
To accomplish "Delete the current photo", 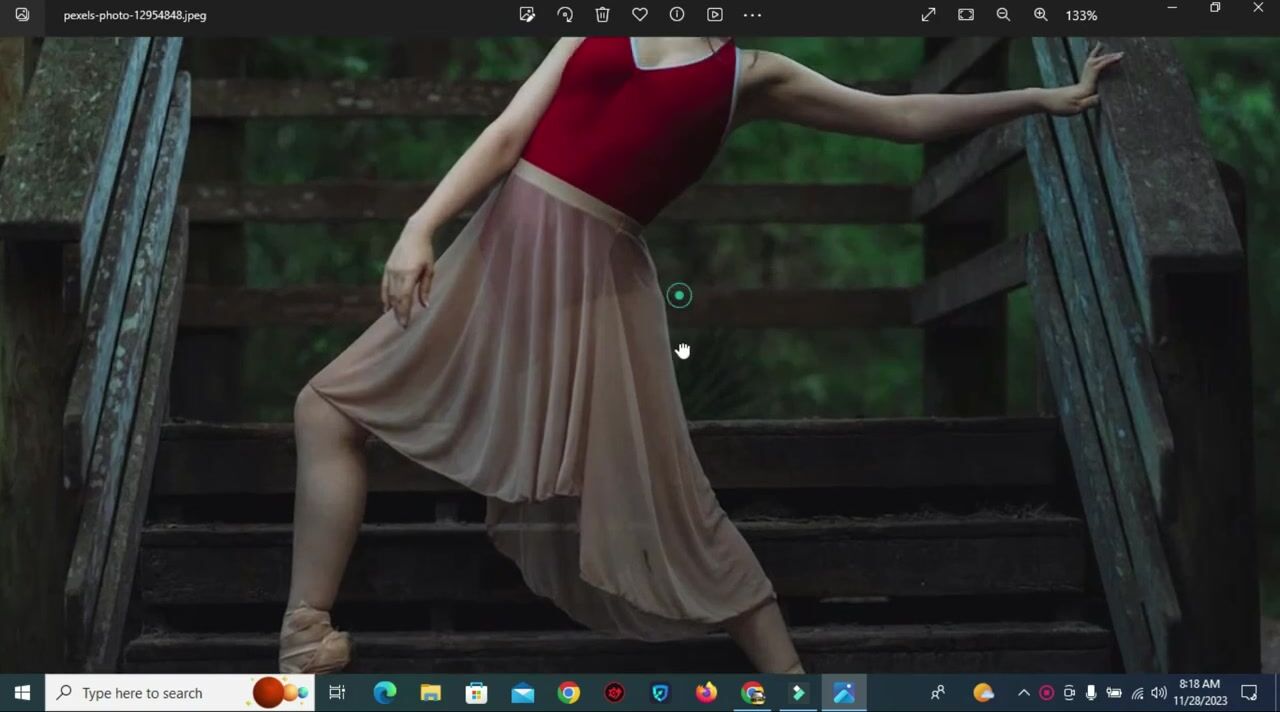I will pos(602,15).
